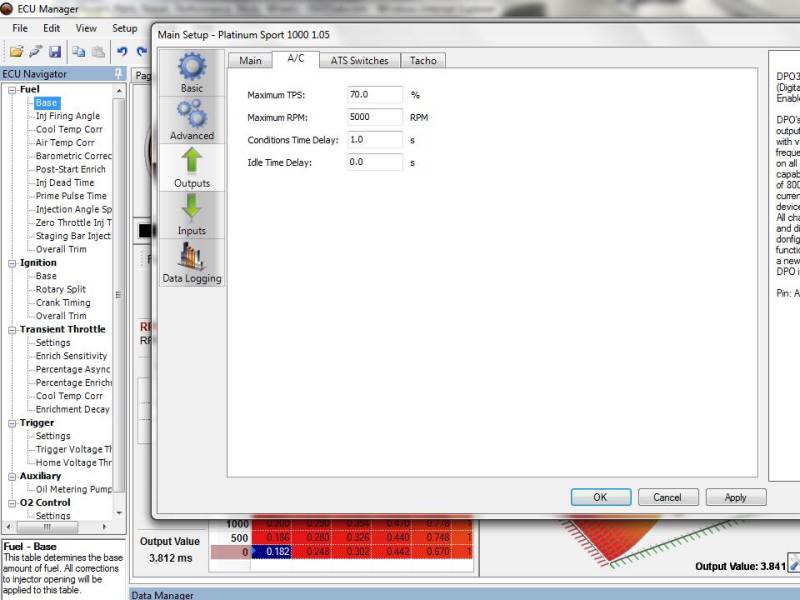The height and width of the screenshot is (600, 800).
Task: Open the Outputs section
Action: 192,168
